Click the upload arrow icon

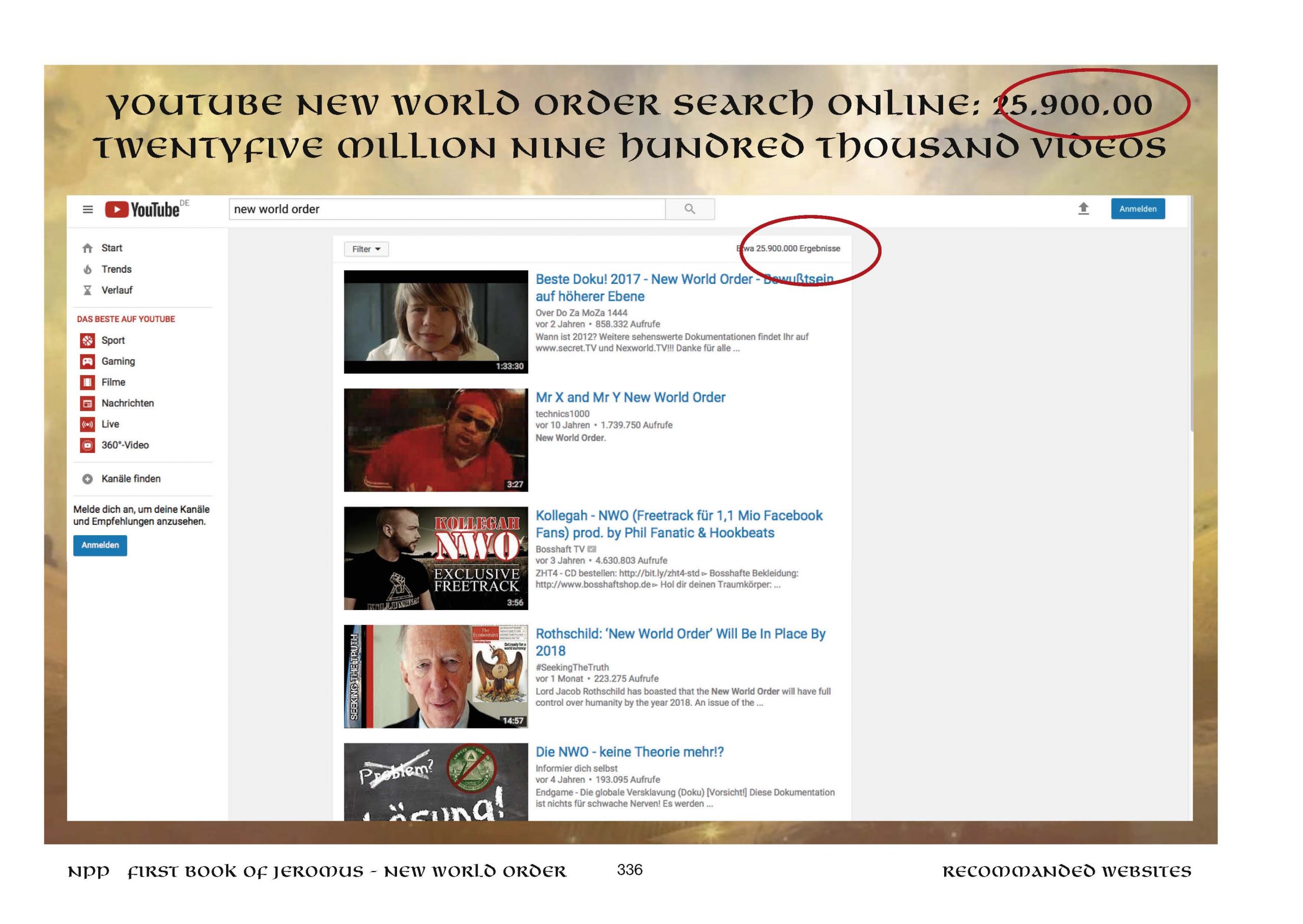click(1083, 209)
